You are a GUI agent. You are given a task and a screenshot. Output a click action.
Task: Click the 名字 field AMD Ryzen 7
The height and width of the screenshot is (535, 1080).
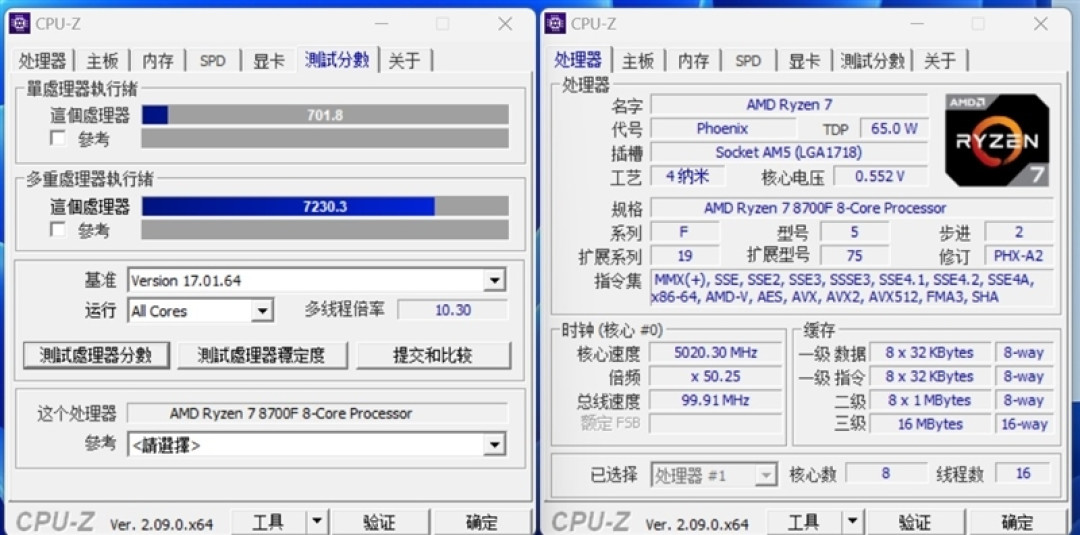(x=789, y=105)
